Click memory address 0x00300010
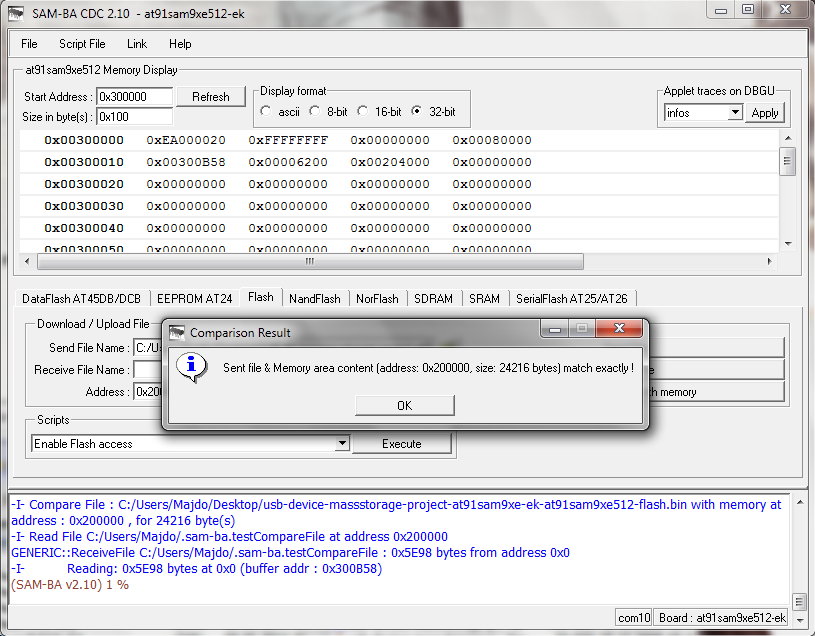The width and height of the screenshot is (815, 636). [84, 162]
